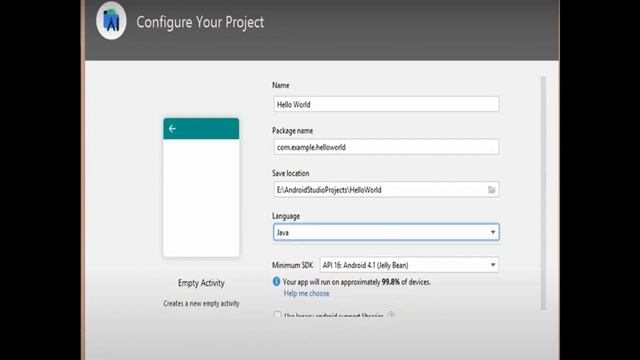Image resolution: width=640 pixels, height=360 pixels.
Task: Click the 99.8% of devices message
Action: [356, 282]
